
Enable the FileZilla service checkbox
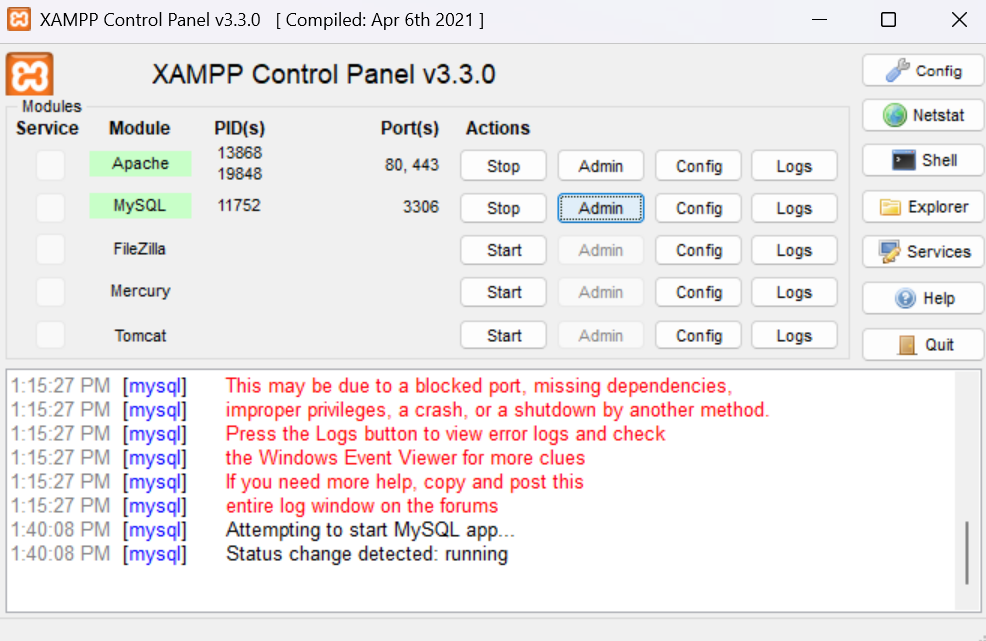coord(50,249)
